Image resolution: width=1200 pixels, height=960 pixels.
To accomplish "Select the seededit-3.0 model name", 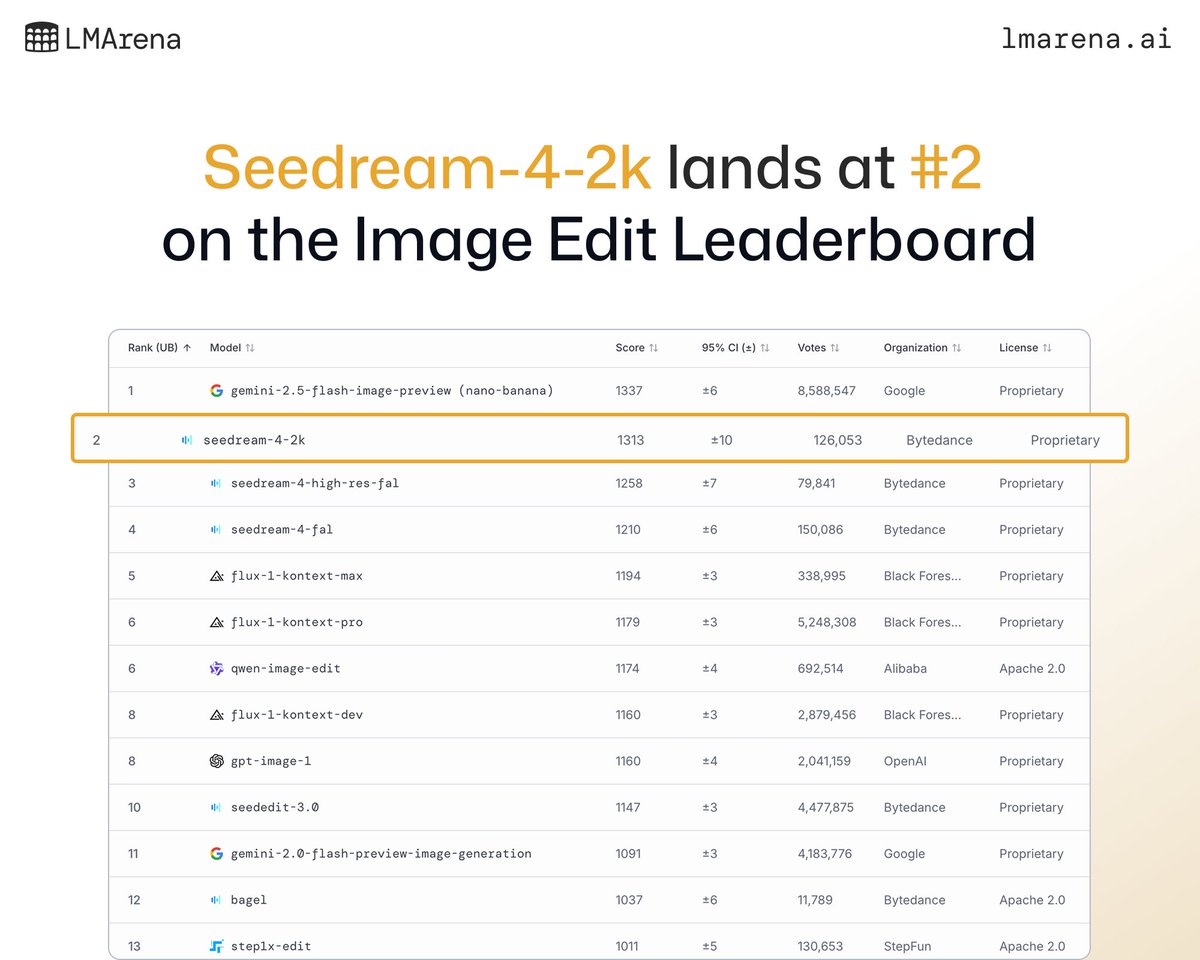I will [x=275, y=807].
